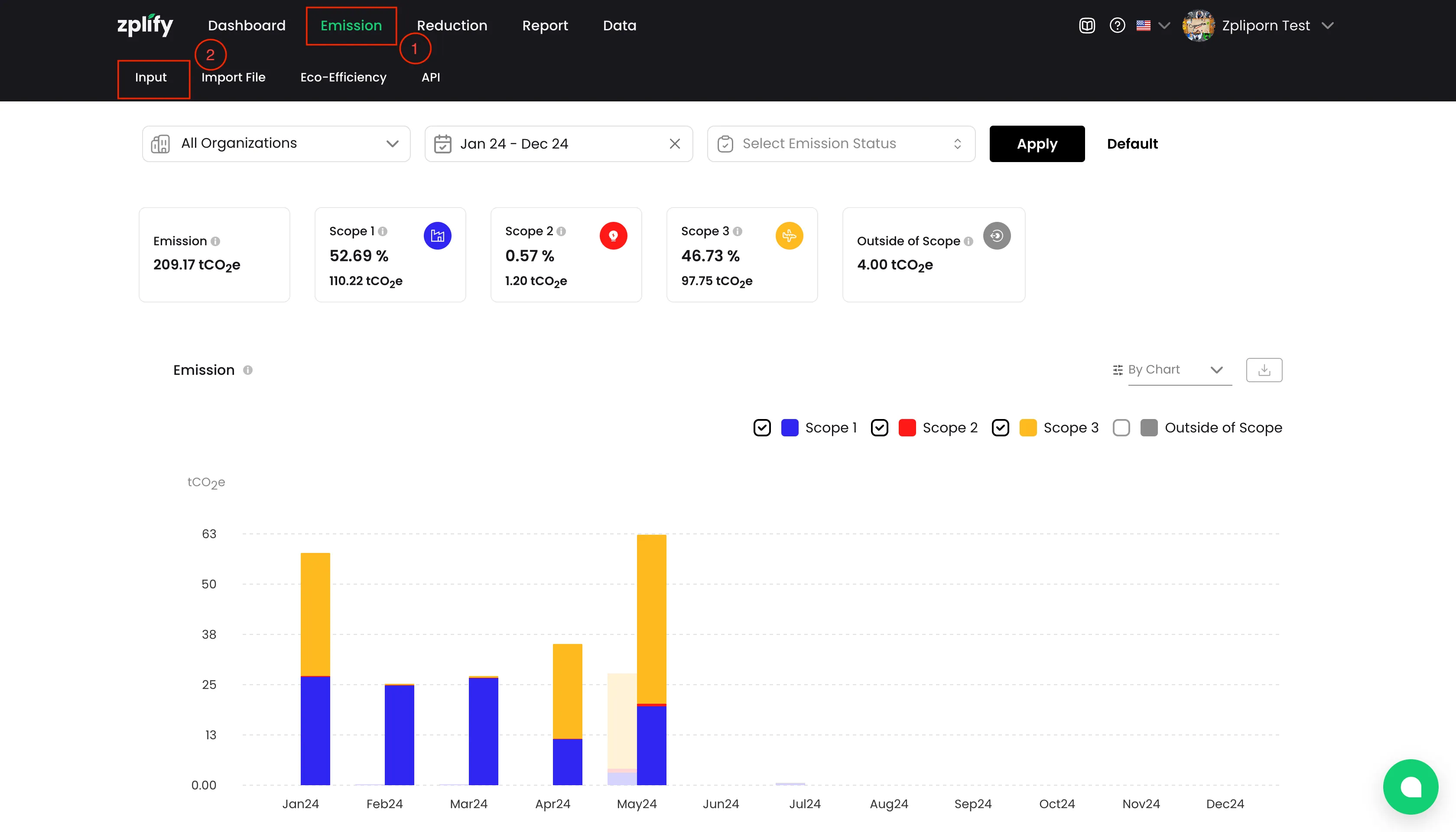Click the red Scope 2 electricity icon
This screenshot has width=1456, height=832.
(613, 235)
